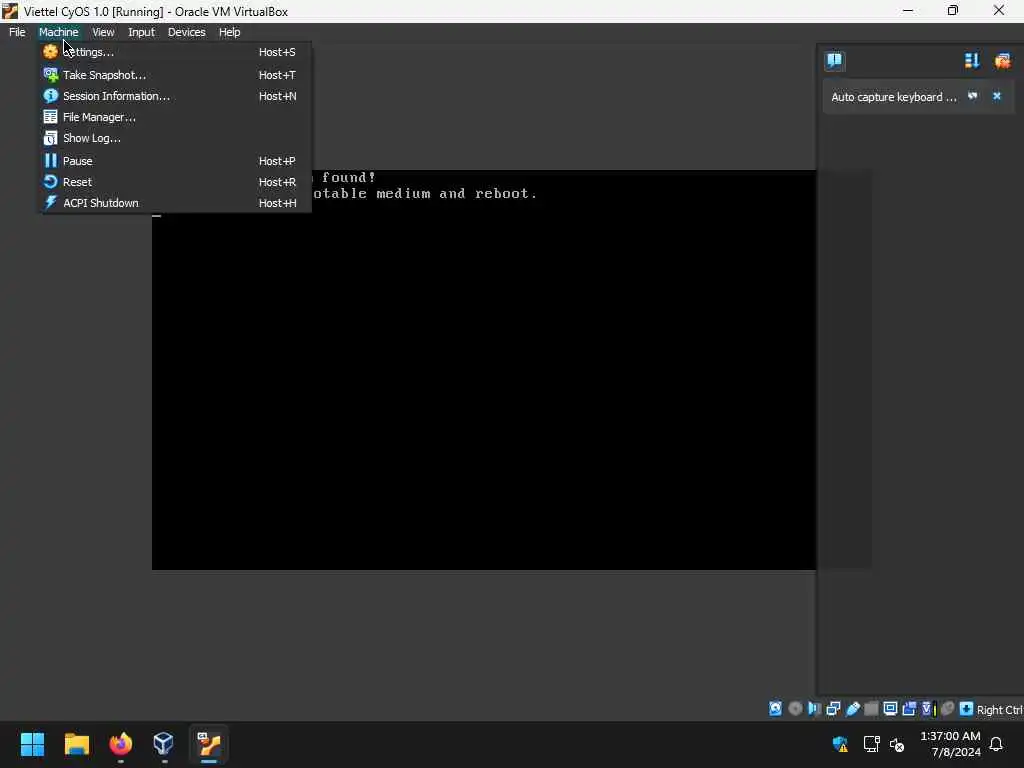1024x768 pixels.
Task: Pause the virtual machine from the menu
Action: click(x=174, y=161)
